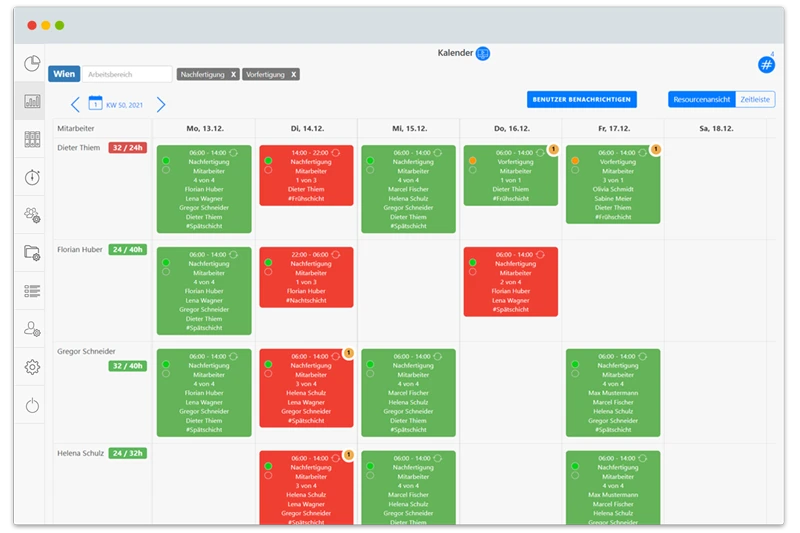Click the blue hashtag icon at top right
The height and width of the screenshot is (533, 800).
pyautogui.click(x=767, y=64)
